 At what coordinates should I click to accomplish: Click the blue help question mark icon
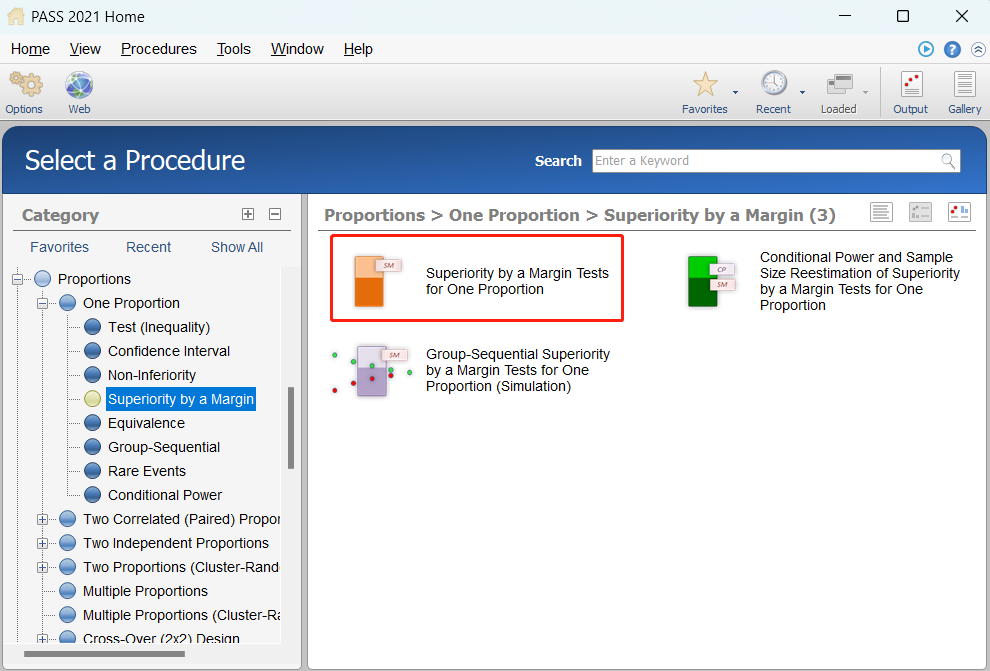coord(952,49)
